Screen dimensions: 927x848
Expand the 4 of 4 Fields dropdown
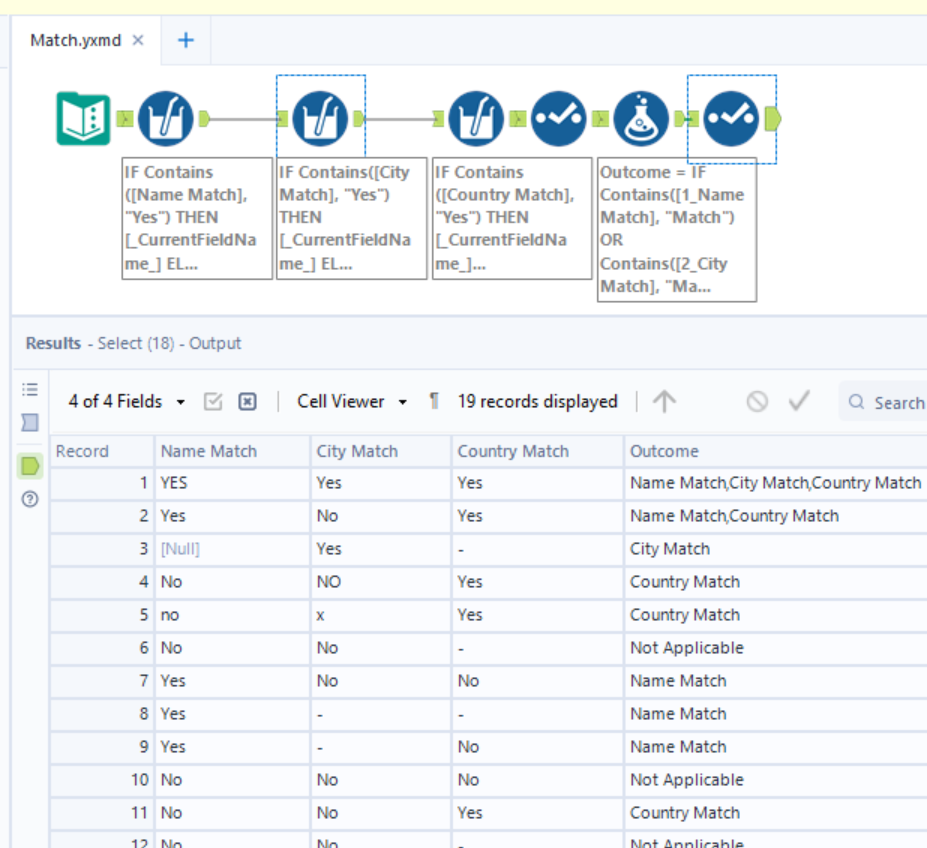tap(127, 402)
